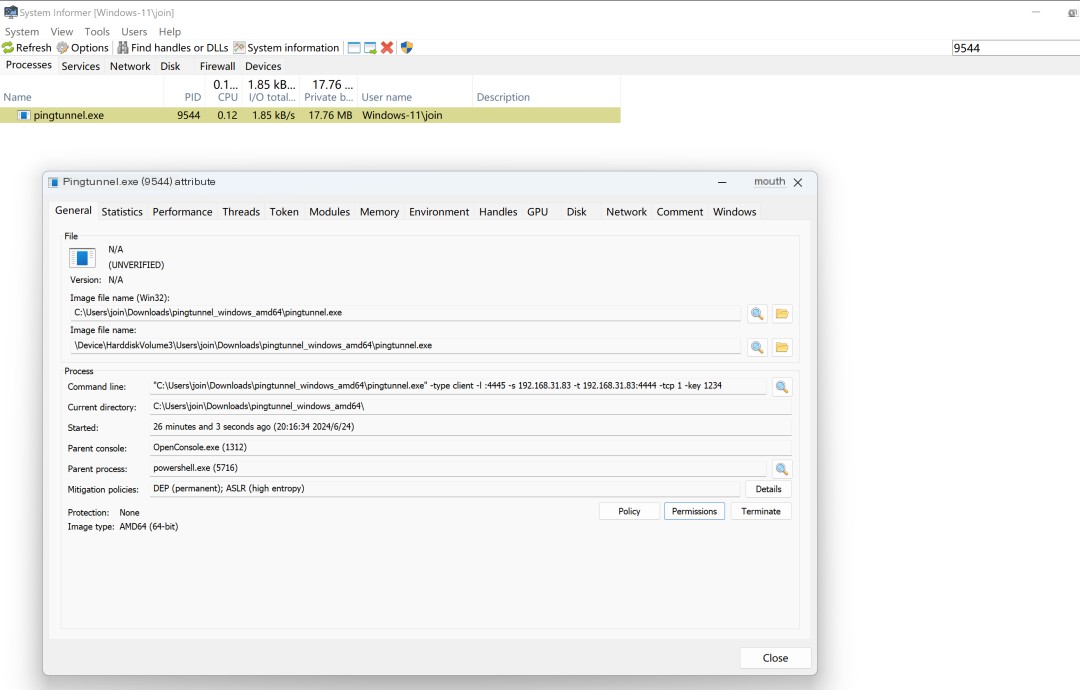Image resolution: width=1080 pixels, height=690 pixels.
Task: Switch to the main Network tab
Action: pos(130,66)
